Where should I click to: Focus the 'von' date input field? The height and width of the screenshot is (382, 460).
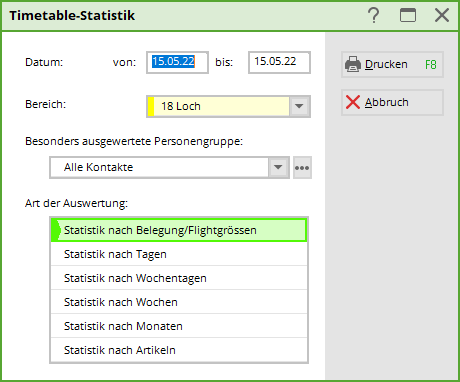pos(177,62)
